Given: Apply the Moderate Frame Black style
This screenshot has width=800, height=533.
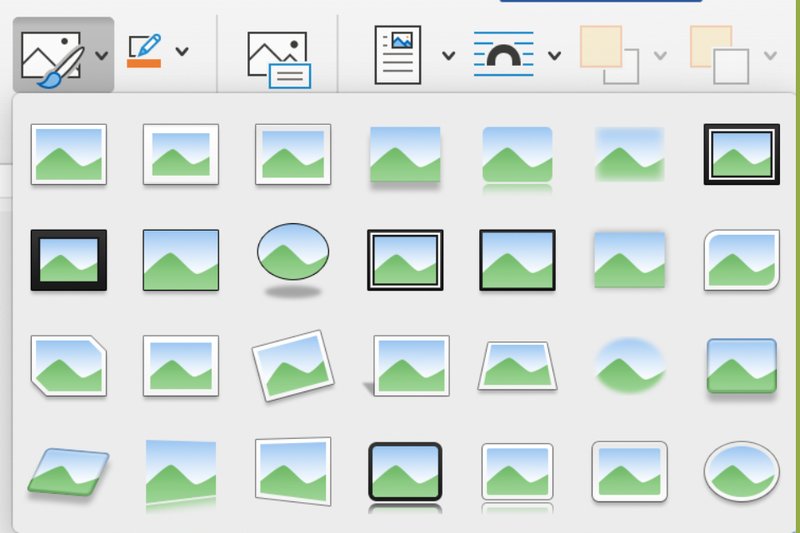Looking at the screenshot, I should 517,260.
